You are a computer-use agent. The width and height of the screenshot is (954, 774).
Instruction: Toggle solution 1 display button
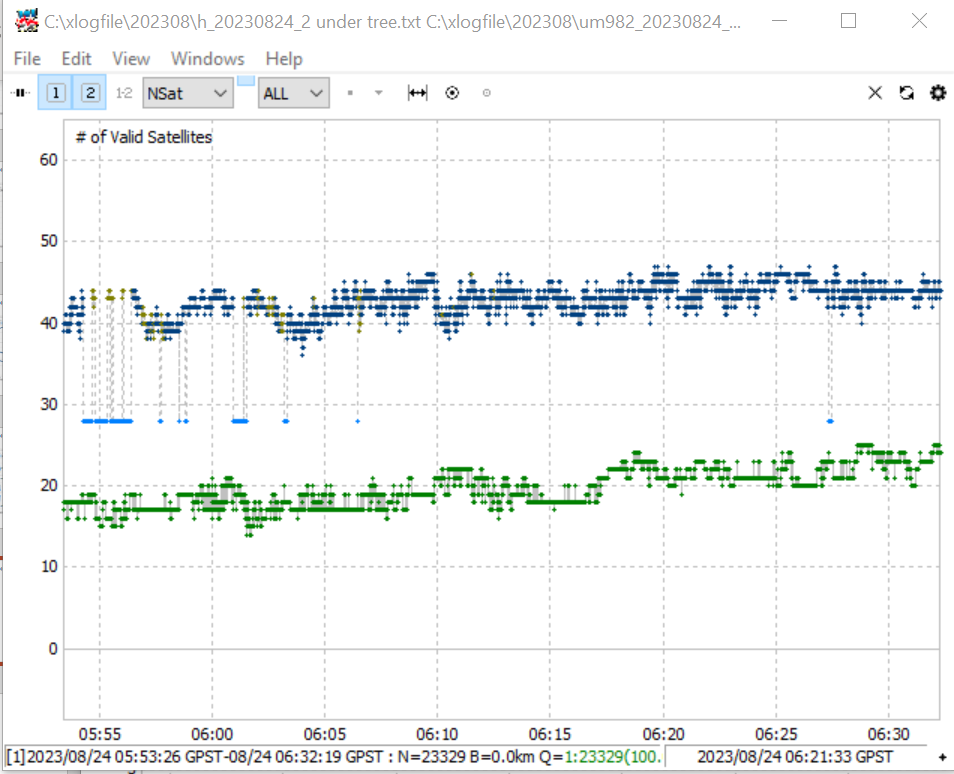coord(55,93)
